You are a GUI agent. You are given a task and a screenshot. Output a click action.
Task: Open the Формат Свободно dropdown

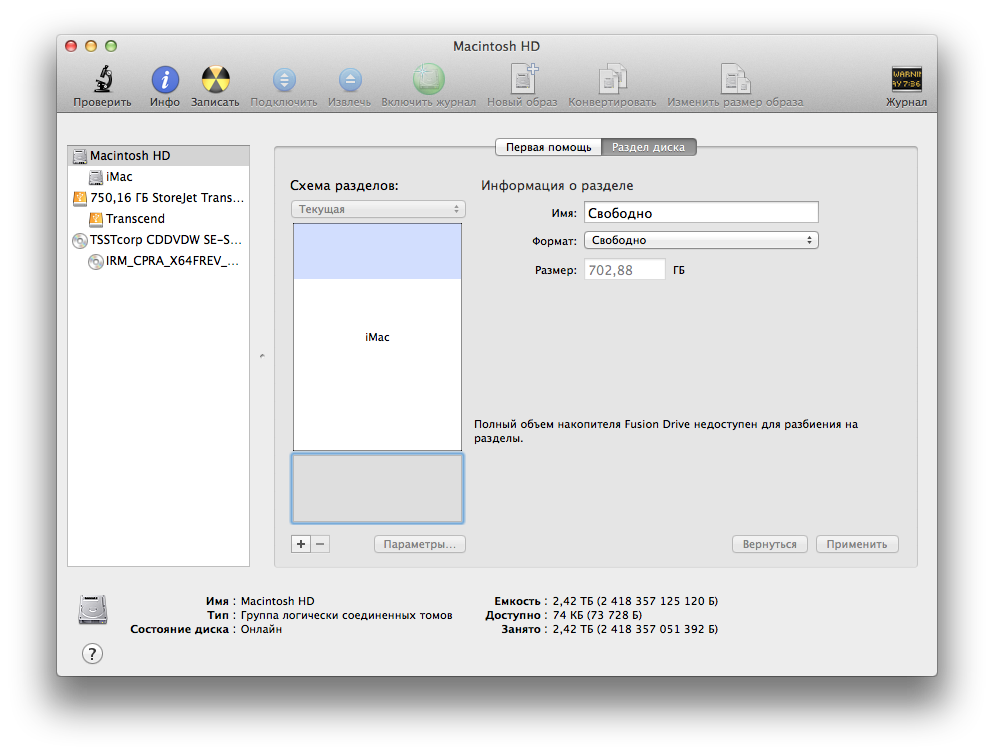point(701,240)
